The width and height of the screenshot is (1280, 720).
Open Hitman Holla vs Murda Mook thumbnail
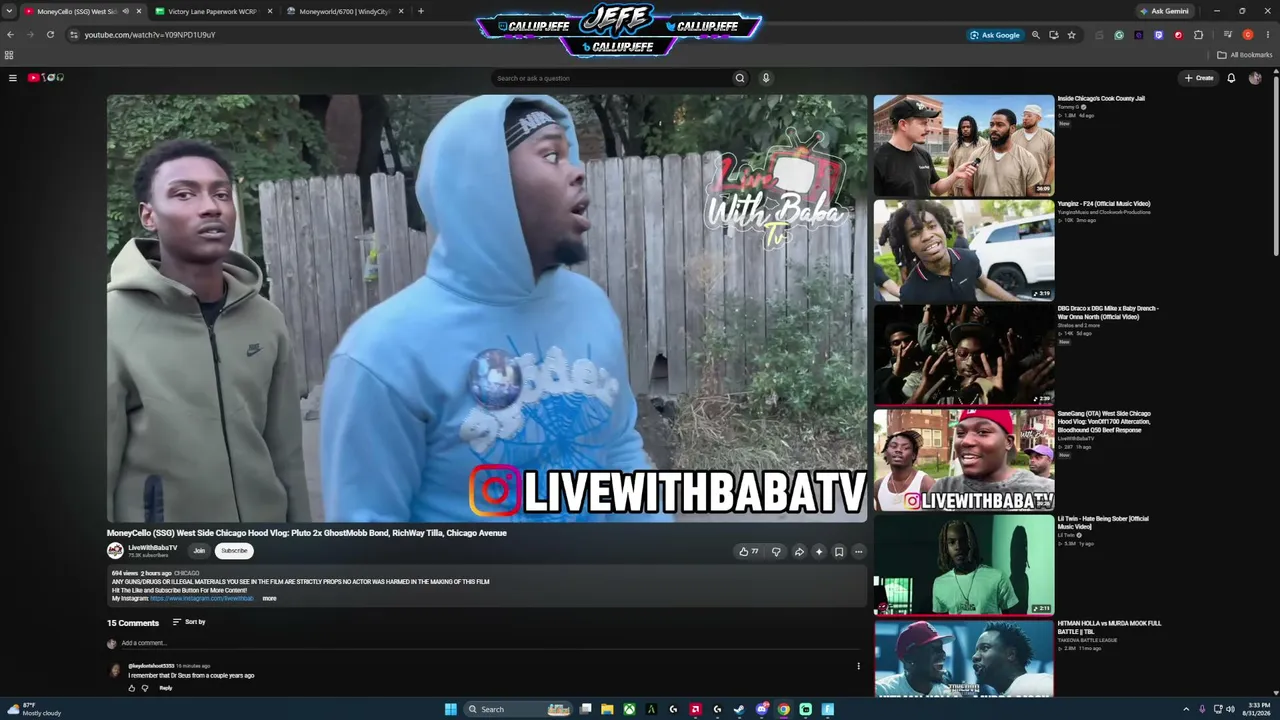[964, 658]
